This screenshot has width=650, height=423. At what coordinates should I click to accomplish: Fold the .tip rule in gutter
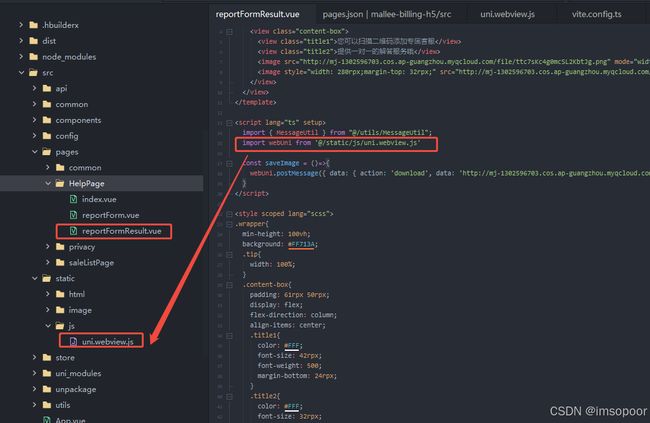(229, 254)
